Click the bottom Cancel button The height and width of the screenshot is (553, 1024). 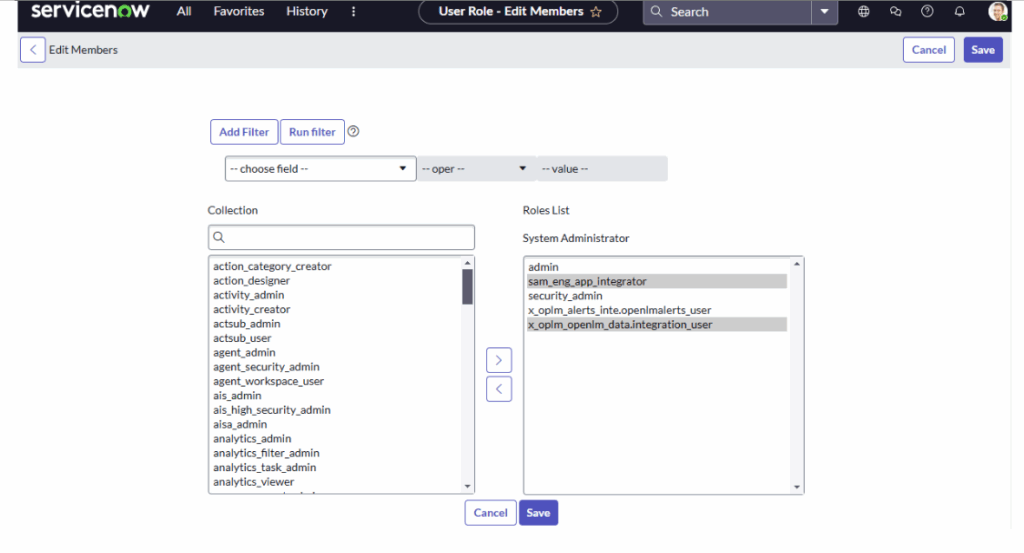pos(490,513)
